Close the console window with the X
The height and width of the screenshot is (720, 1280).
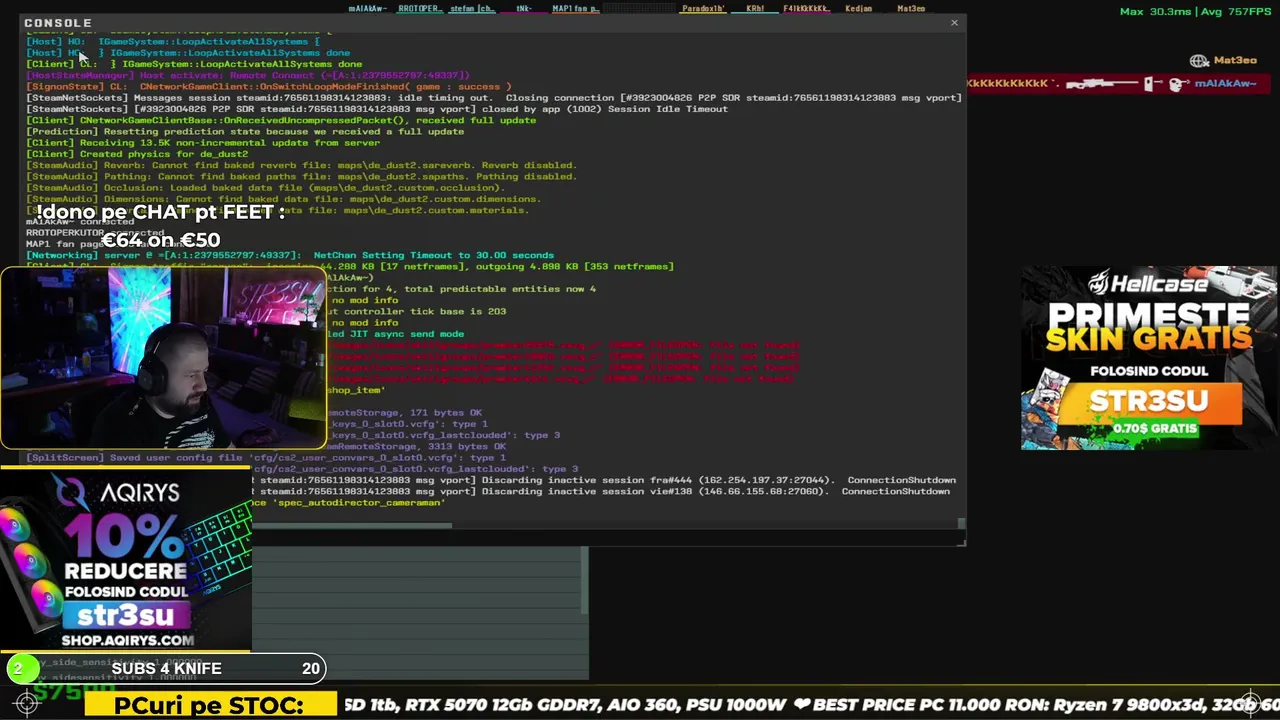coord(954,22)
